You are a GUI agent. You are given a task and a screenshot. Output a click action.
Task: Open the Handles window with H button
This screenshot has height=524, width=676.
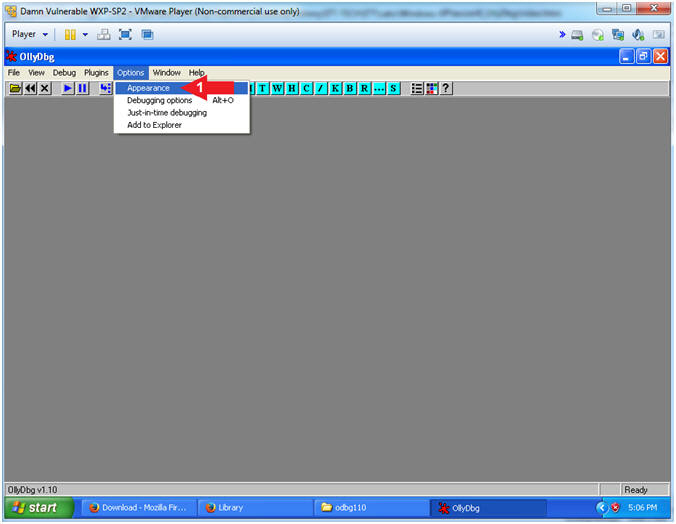[292, 88]
